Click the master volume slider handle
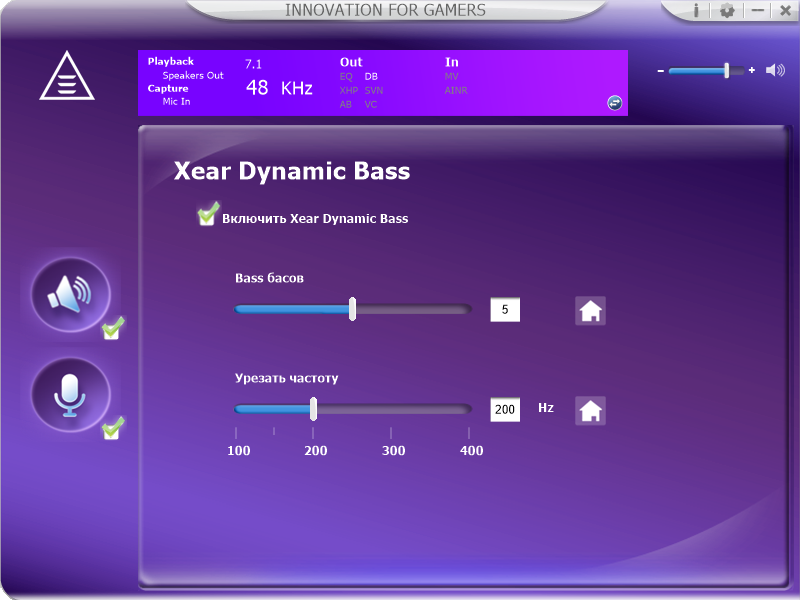This screenshot has height=600, width=800. [727, 70]
